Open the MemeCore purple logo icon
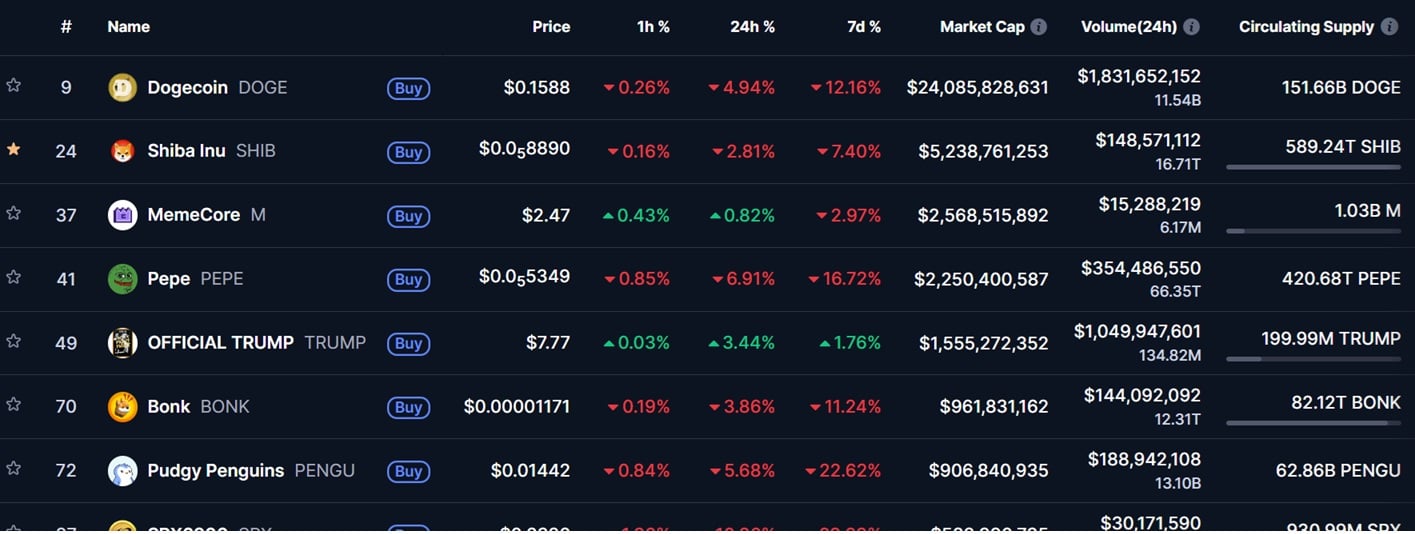This screenshot has width=1415, height=534. (122, 215)
